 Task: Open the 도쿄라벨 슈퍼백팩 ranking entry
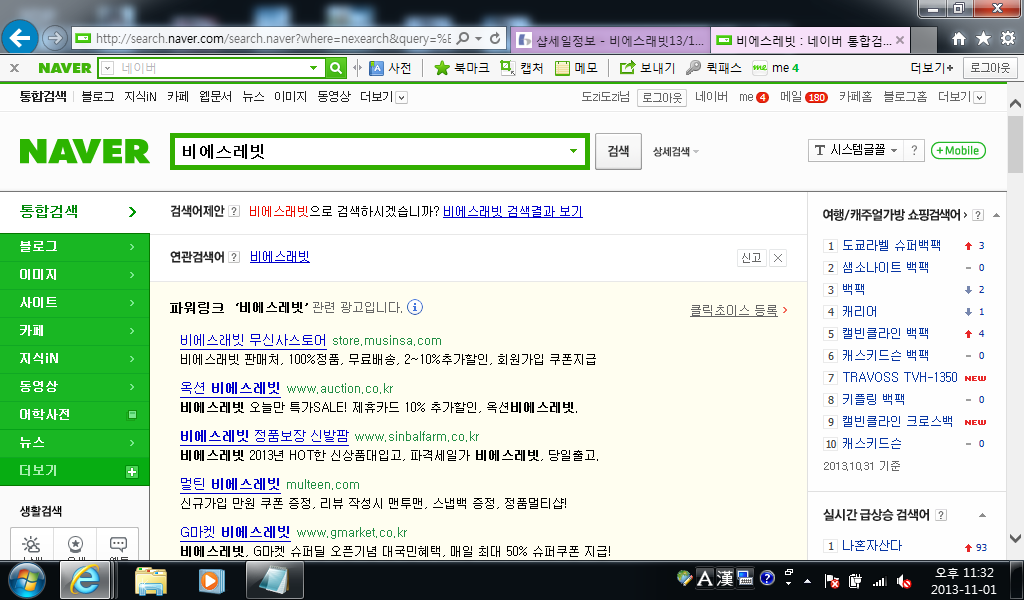891,245
